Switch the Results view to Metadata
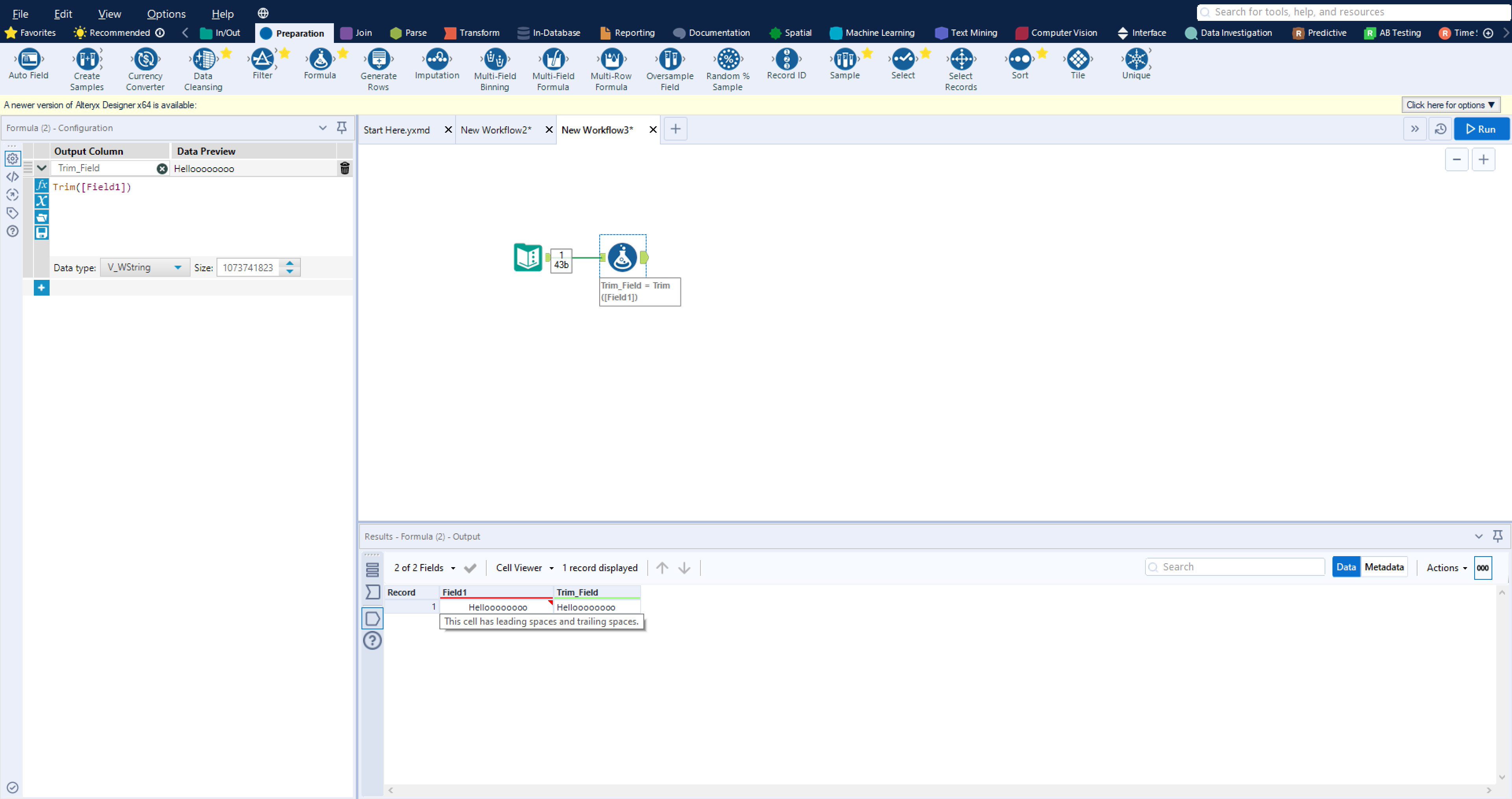The width and height of the screenshot is (1512, 799). pos(1384,567)
